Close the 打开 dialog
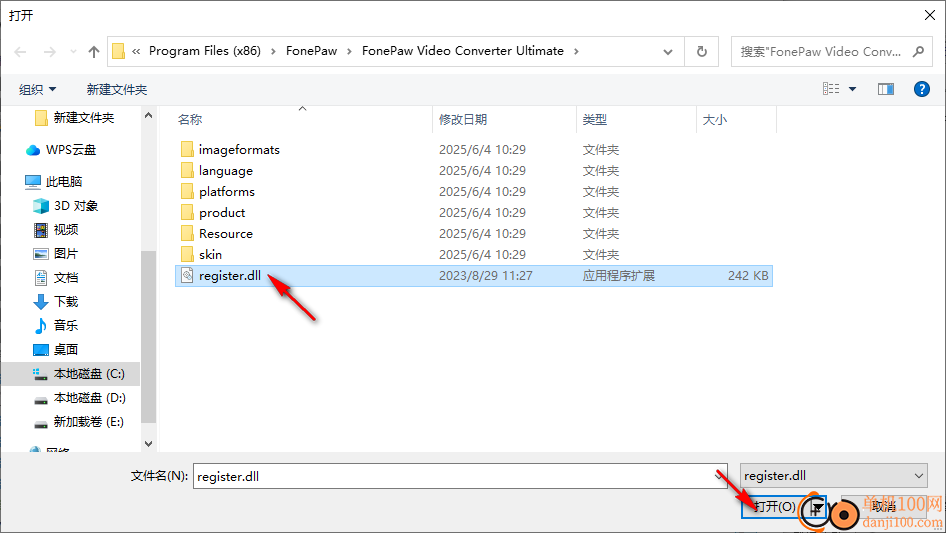The height and width of the screenshot is (533, 946). [930, 15]
